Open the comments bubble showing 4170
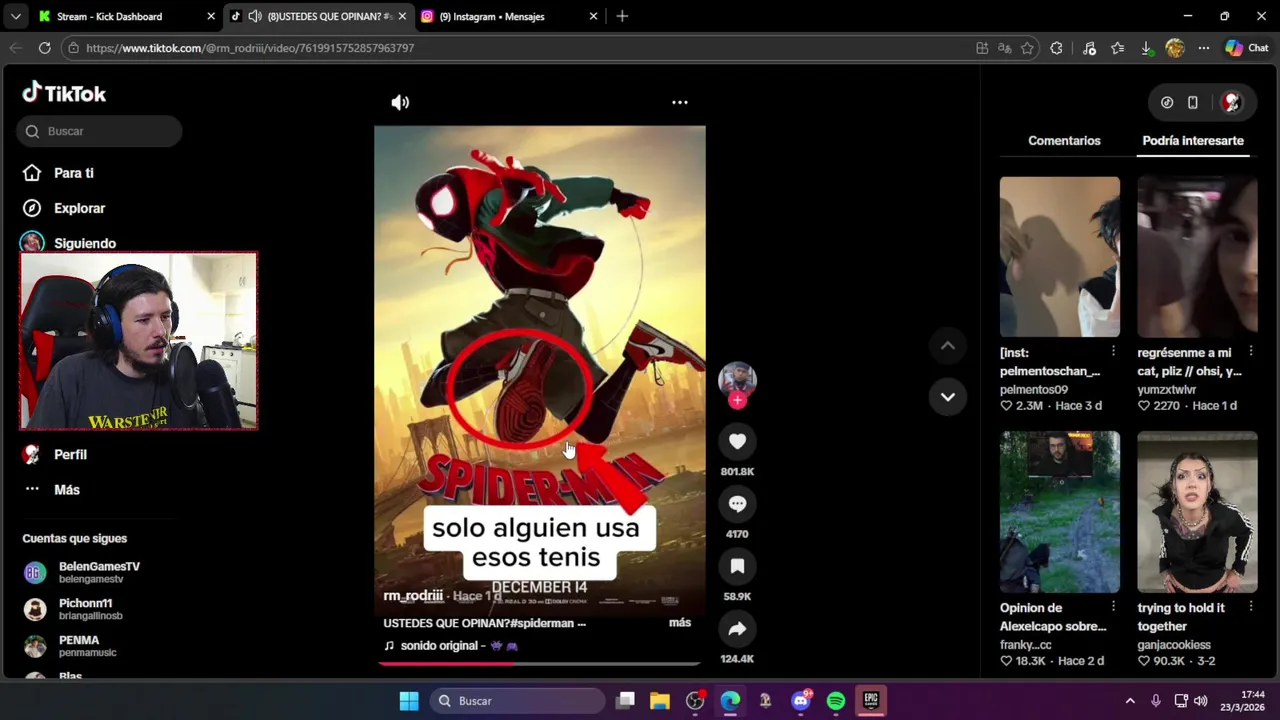Screen dimensions: 1280x720 737,504
